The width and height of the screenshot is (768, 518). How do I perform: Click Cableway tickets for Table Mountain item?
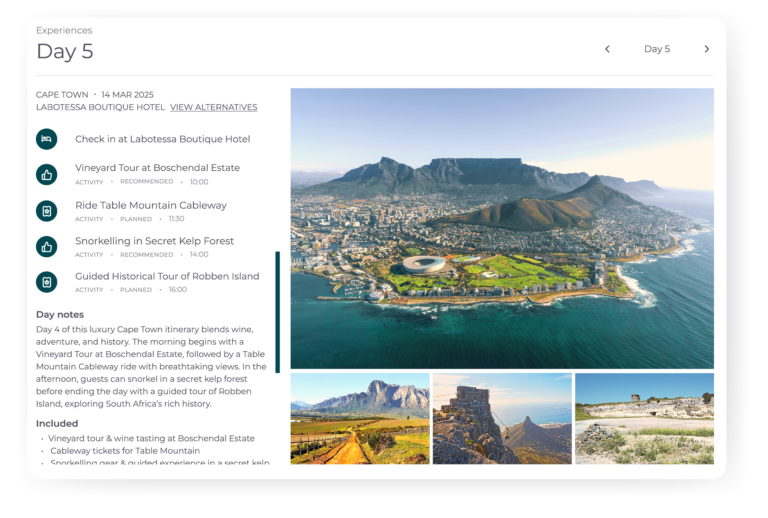coord(125,450)
